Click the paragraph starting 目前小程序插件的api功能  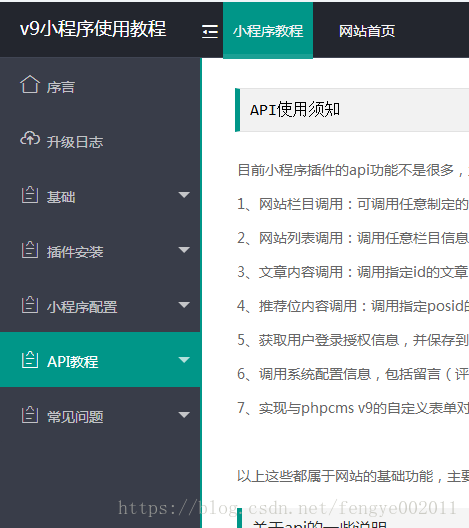[353, 170]
